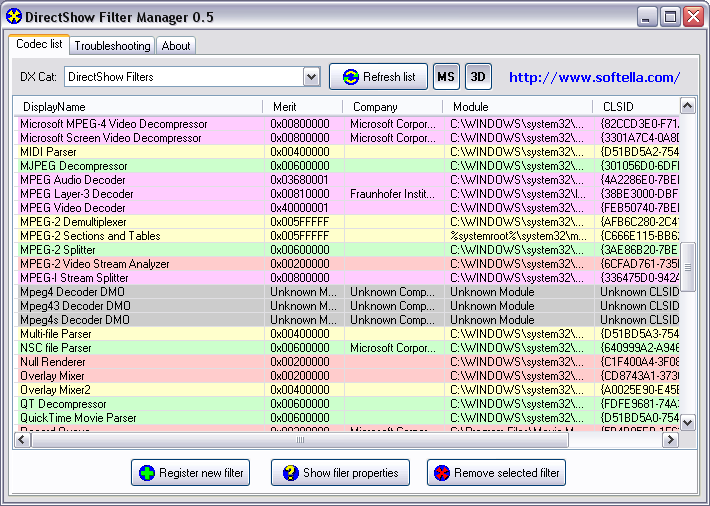Select the MPEG Audio Decoder row
This screenshot has width=710, height=506.
point(349,180)
